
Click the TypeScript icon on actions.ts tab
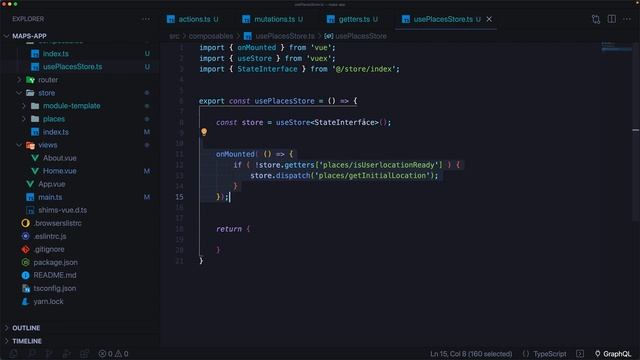pyautogui.click(x=171, y=19)
